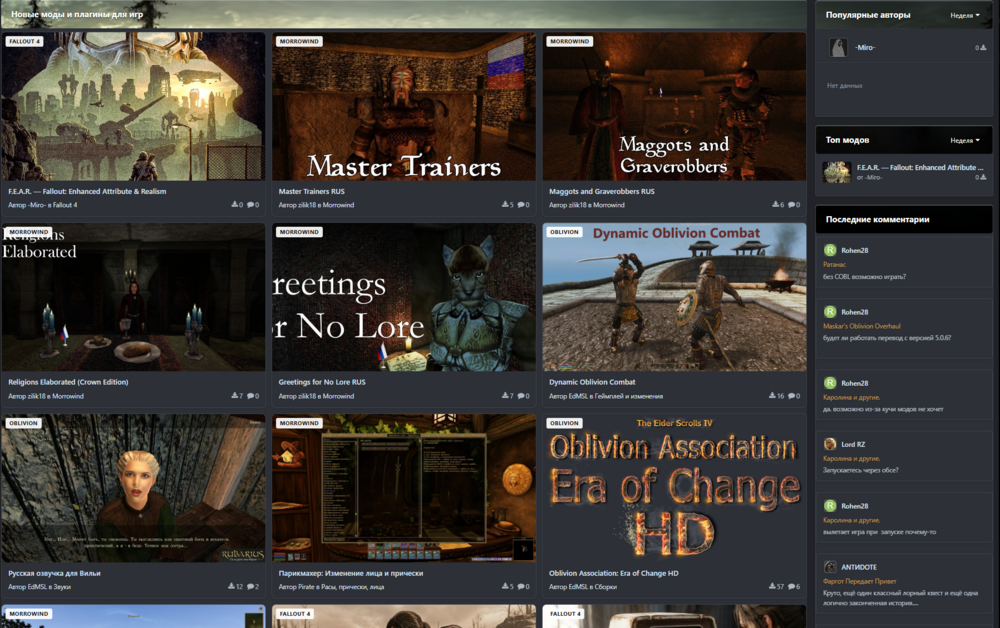Open the F.E.A.R. Fallout city artwork thumbnail

coord(133,106)
